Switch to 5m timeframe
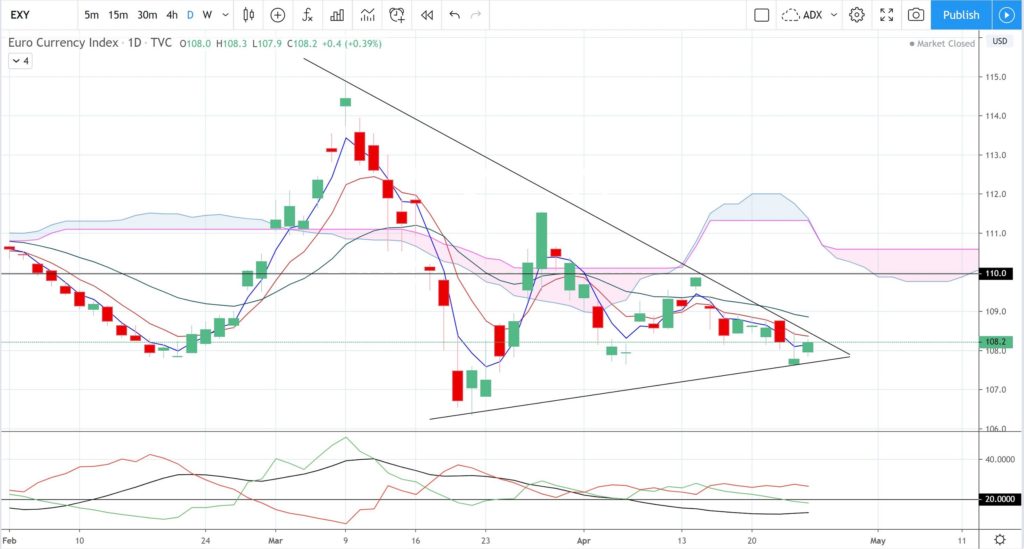The height and width of the screenshot is (549, 1024). 91,14
